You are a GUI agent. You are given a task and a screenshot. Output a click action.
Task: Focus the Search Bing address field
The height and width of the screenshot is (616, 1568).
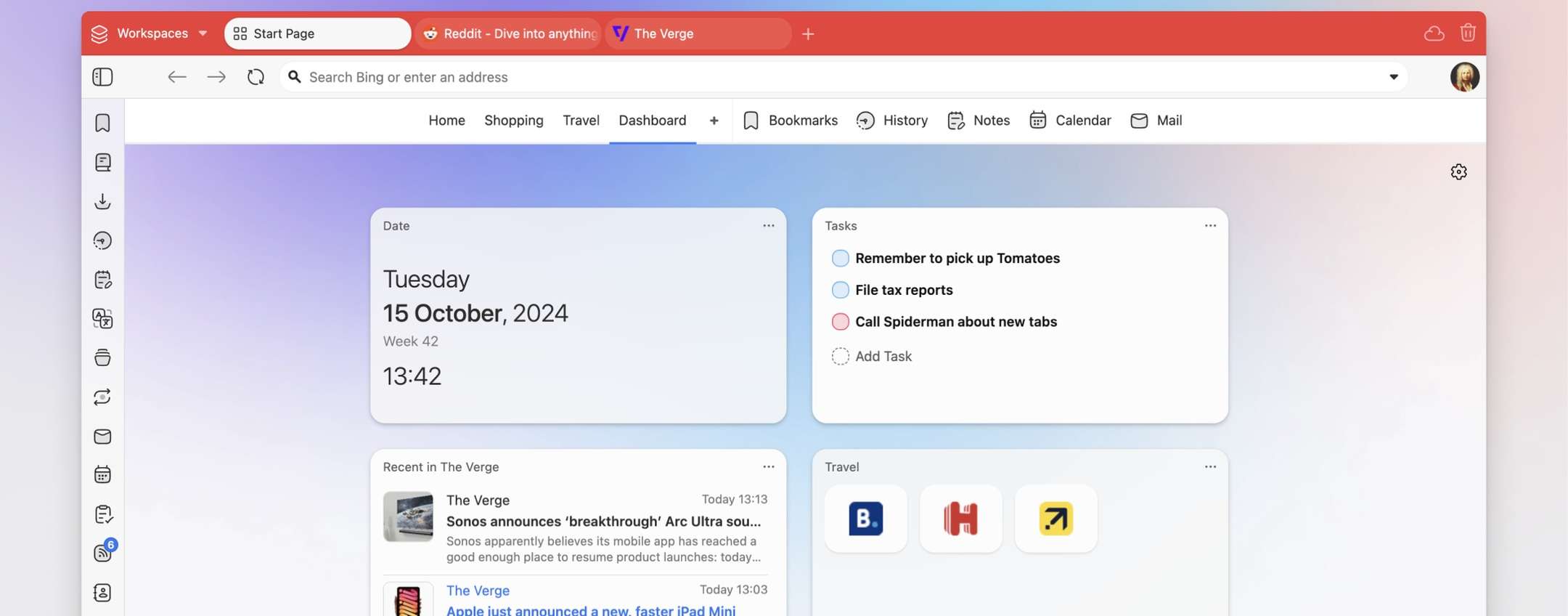point(842,77)
